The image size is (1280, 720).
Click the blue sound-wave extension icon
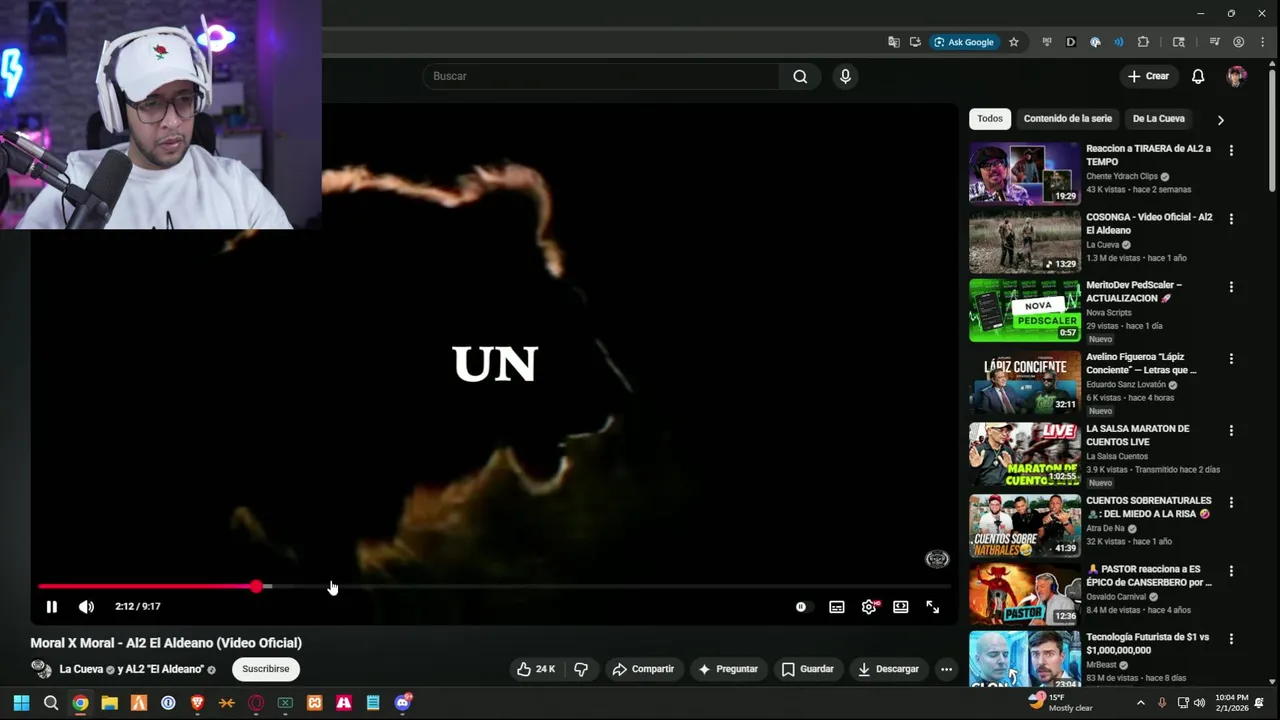click(x=1119, y=42)
